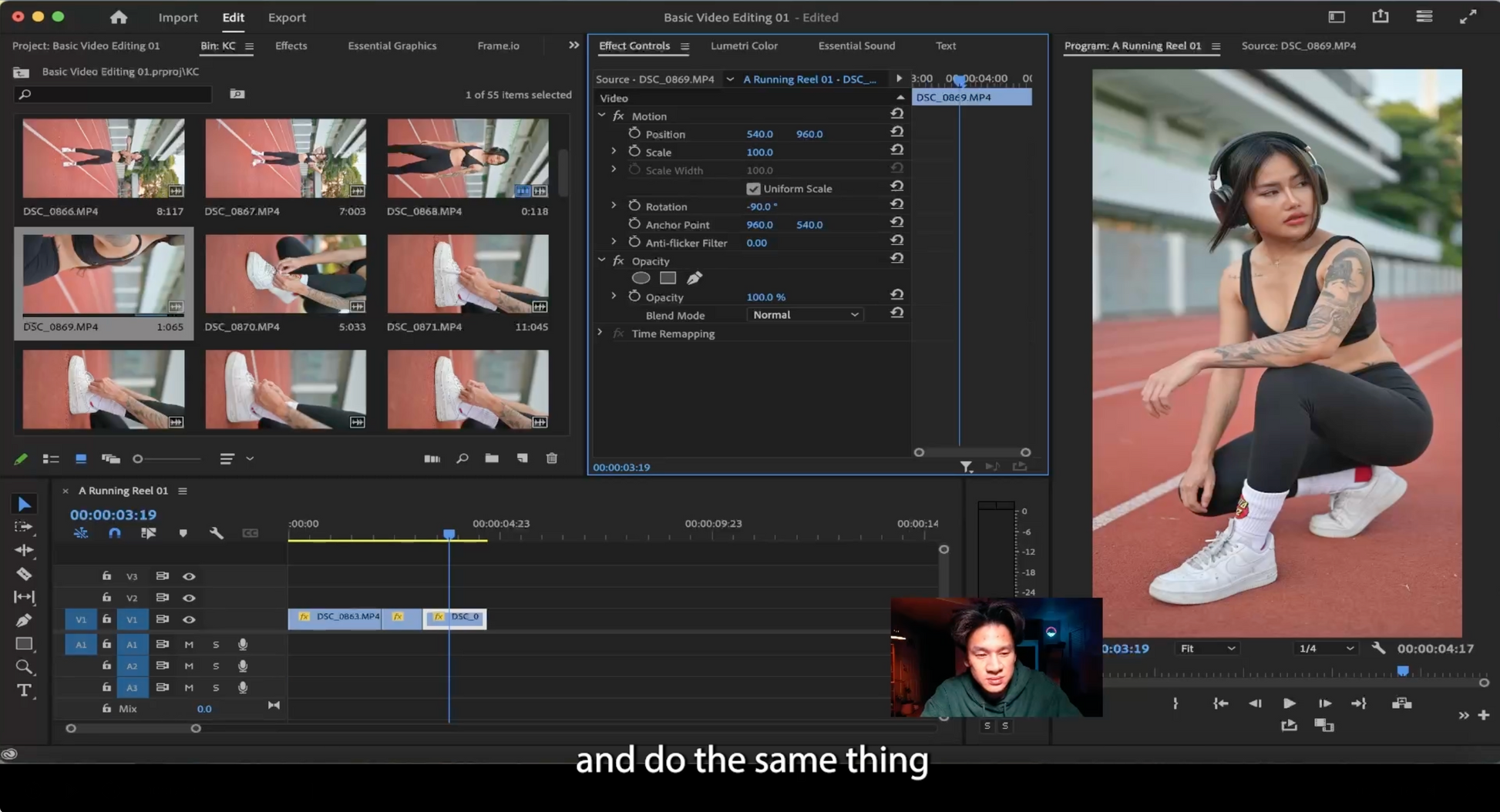The width and height of the screenshot is (1500, 812).
Task: Hide track V3 with eye icon
Action: [x=189, y=576]
